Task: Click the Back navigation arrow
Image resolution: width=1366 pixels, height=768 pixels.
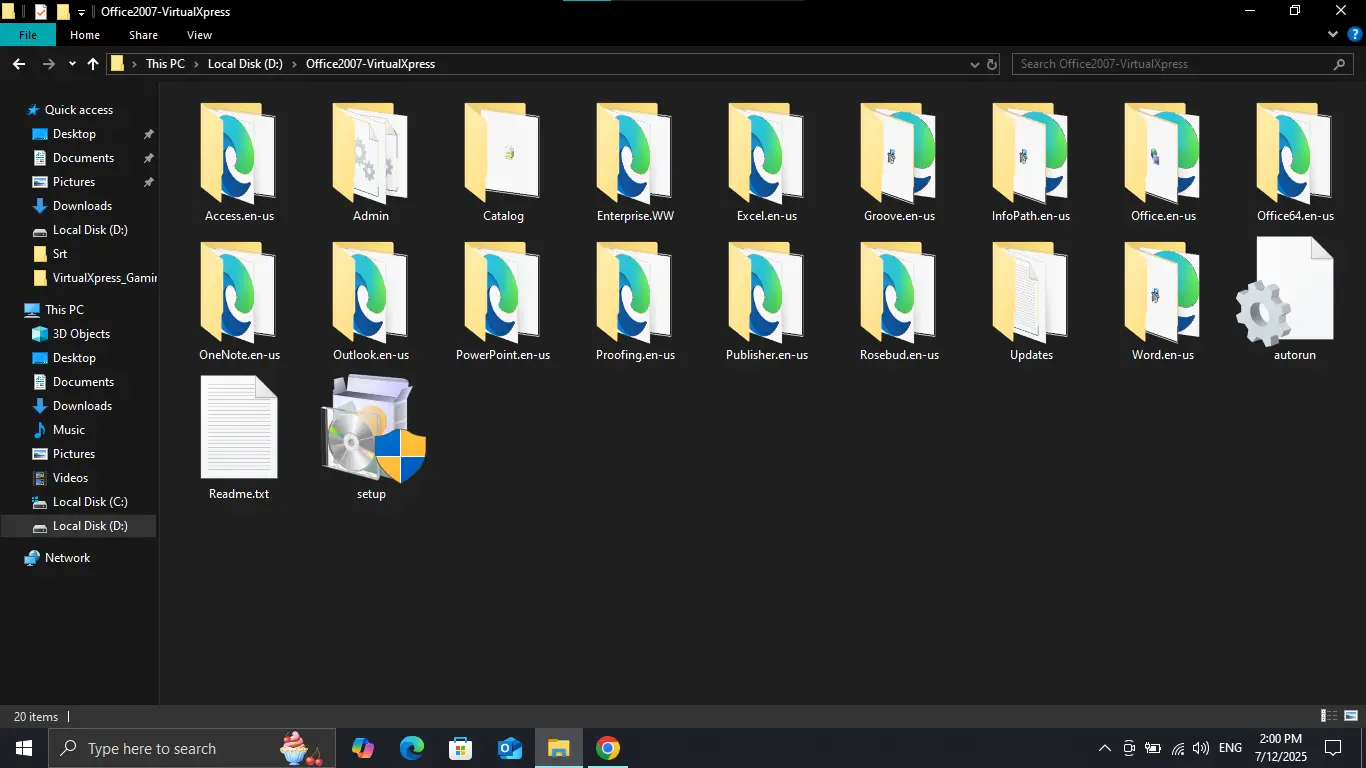Action: (x=19, y=64)
